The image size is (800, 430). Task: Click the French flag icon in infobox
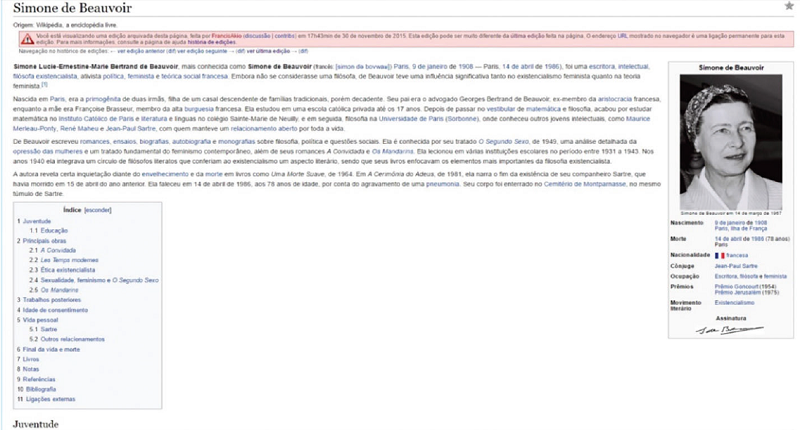pyautogui.click(x=719, y=255)
